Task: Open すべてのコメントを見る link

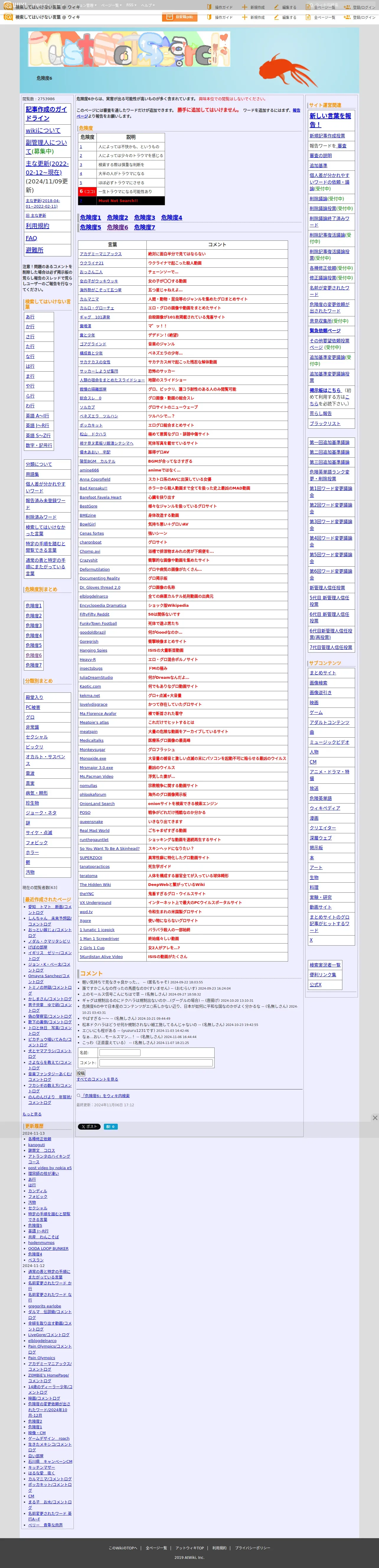Action: [97, 1079]
